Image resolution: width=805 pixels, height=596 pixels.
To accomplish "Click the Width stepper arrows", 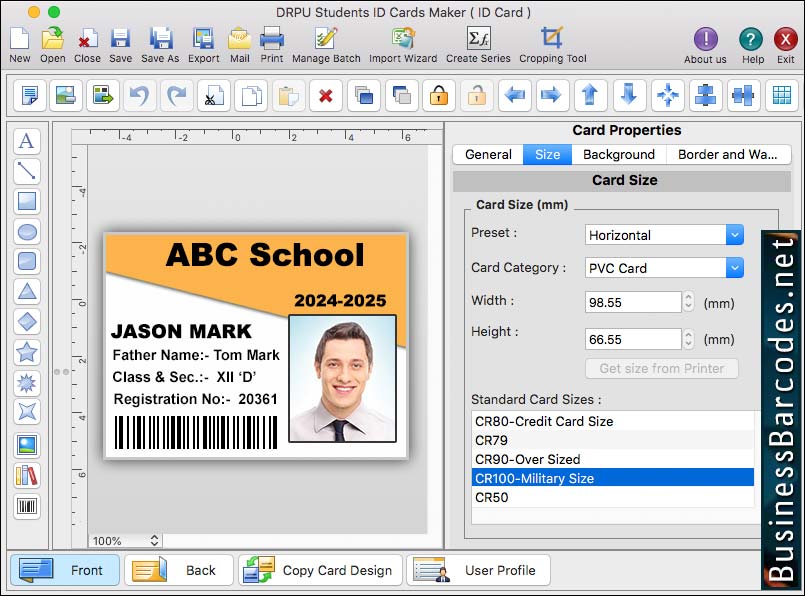I will (x=688, y=302).
